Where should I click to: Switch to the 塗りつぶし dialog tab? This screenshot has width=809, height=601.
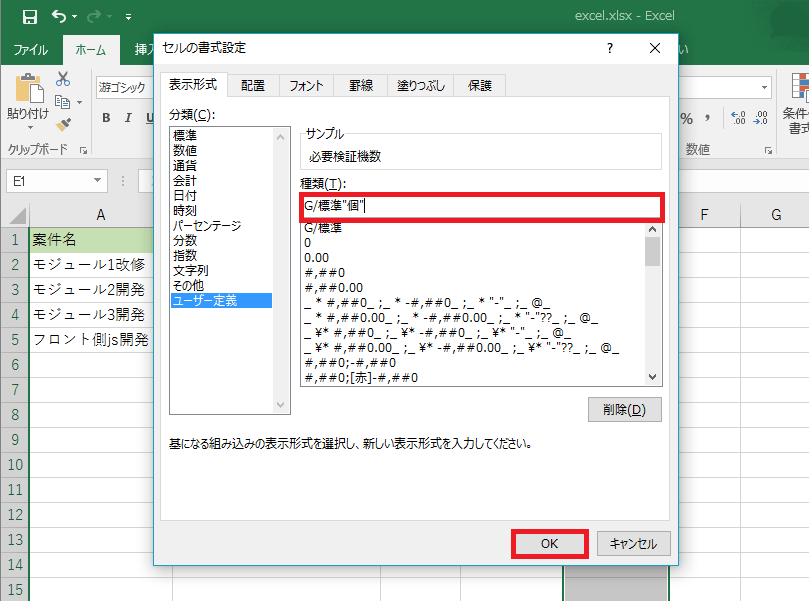pos(420,86)
